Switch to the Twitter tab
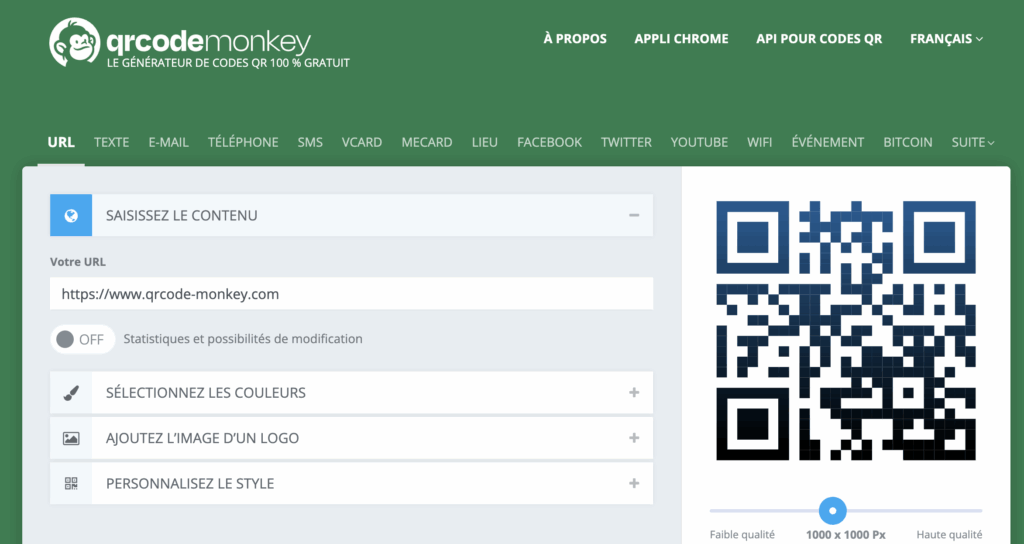The width and height of the screenshot is (1024, 544). point(626,142)
